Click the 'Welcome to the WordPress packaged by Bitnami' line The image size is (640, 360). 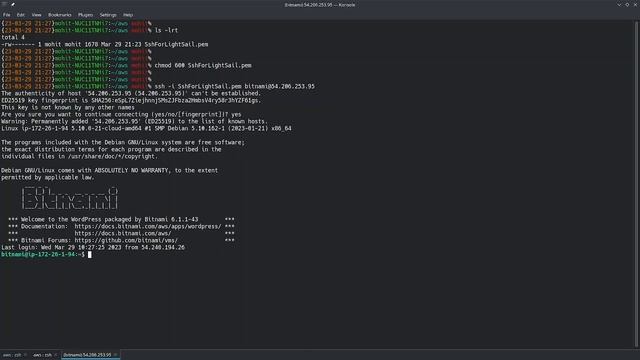[x=121, y=220]
